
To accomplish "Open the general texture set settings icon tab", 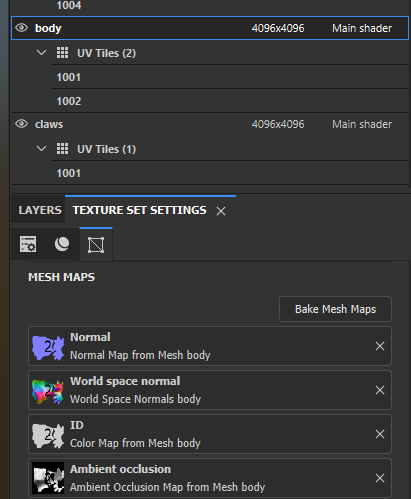I will pyautogui.click(x=28, y=244).
